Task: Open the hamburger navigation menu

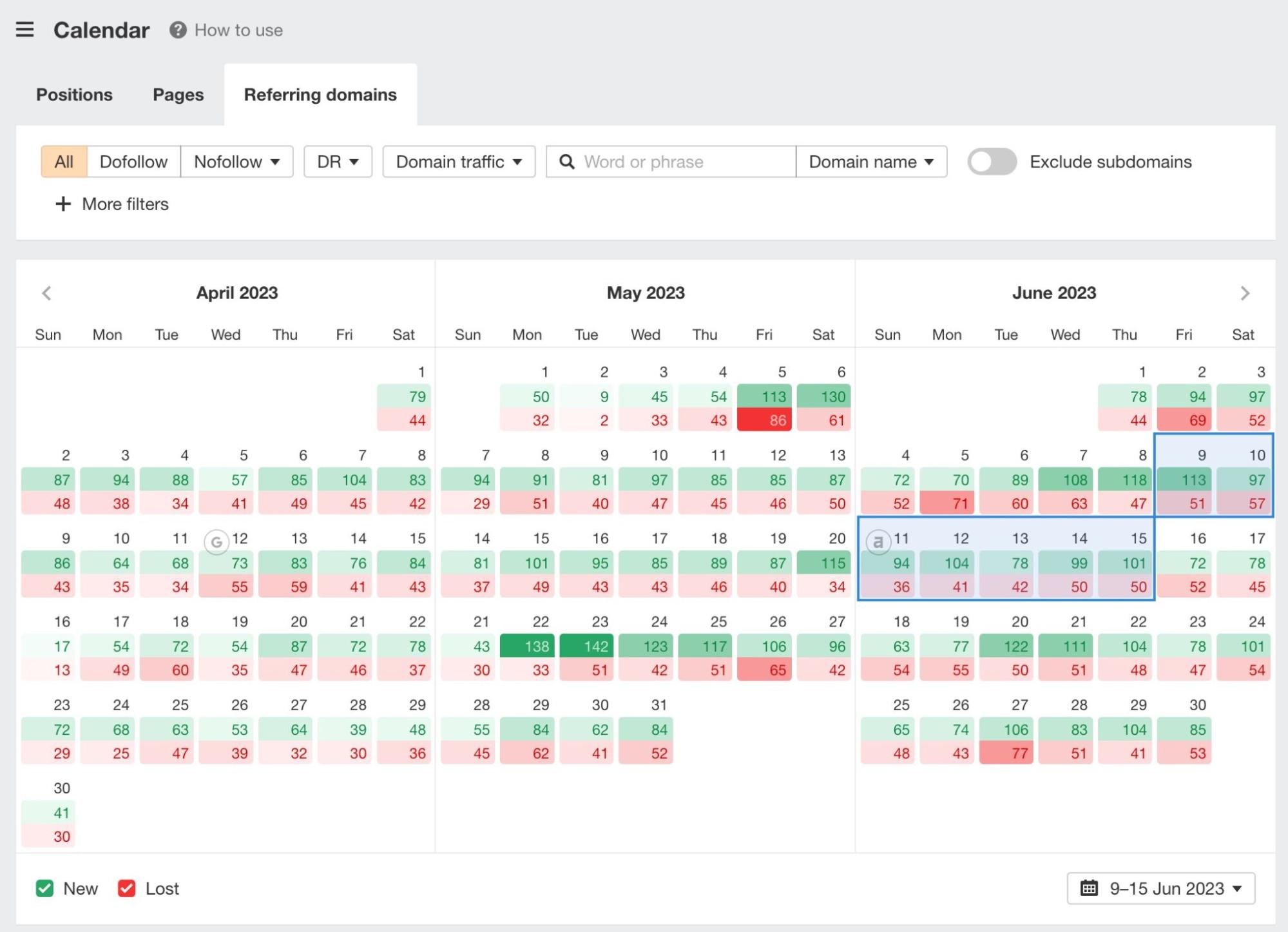Action: pos(25,30)
